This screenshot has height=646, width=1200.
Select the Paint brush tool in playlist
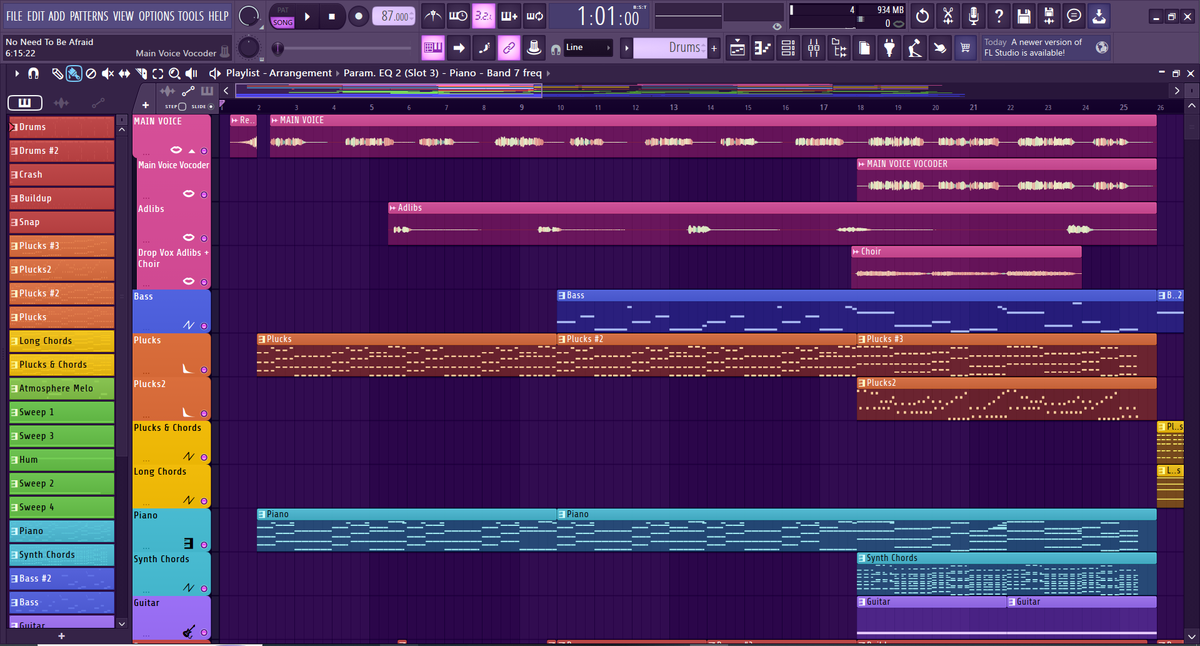tap(74, 73)
